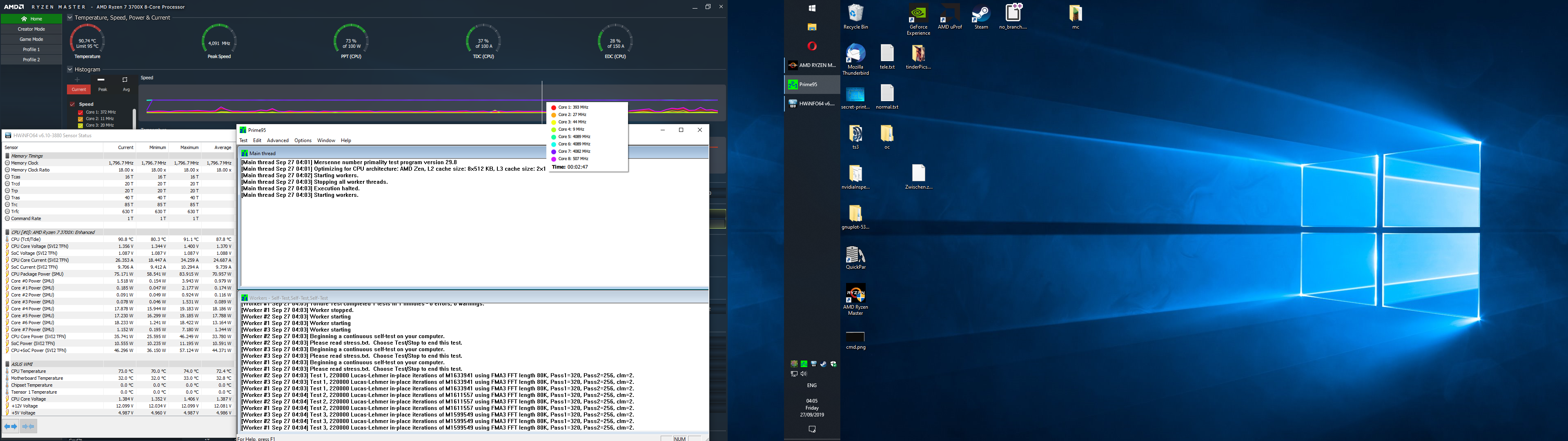Click the Windows Start button
This screenshot has width=1568, height=441.
click(812, 9)
